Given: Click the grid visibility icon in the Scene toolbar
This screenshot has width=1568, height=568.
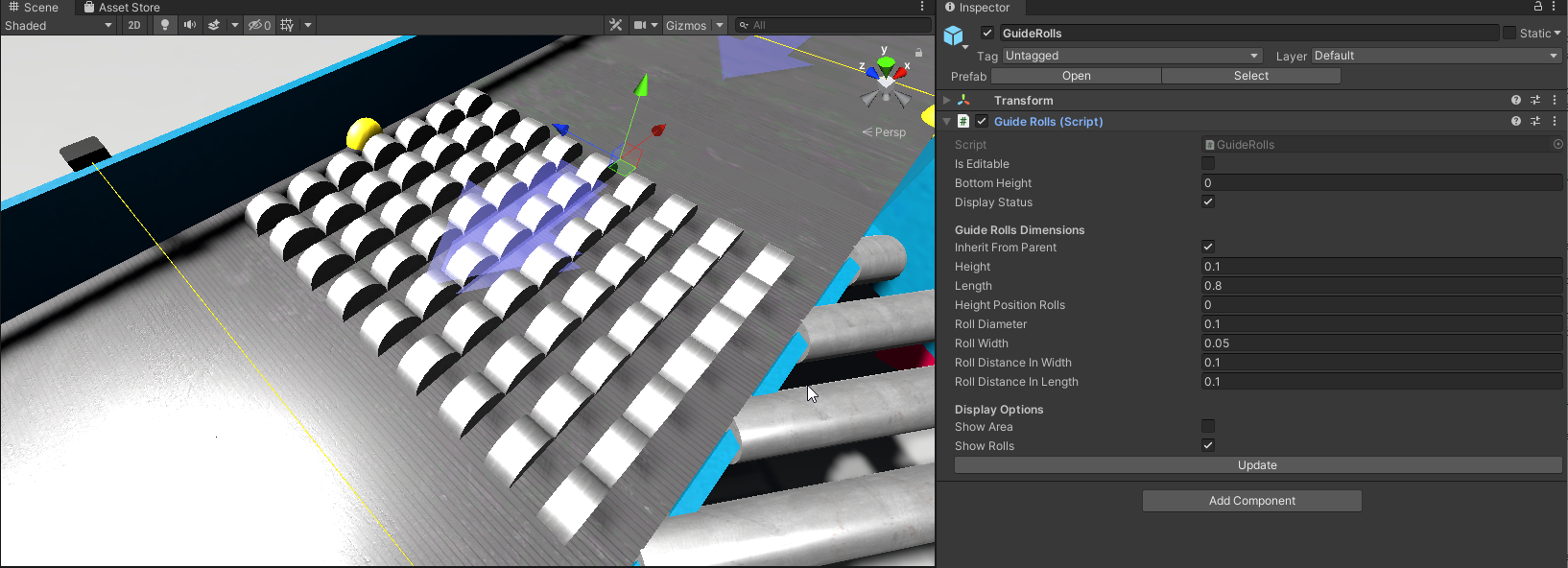Looking at the screenshot, I should click(287, 25).
